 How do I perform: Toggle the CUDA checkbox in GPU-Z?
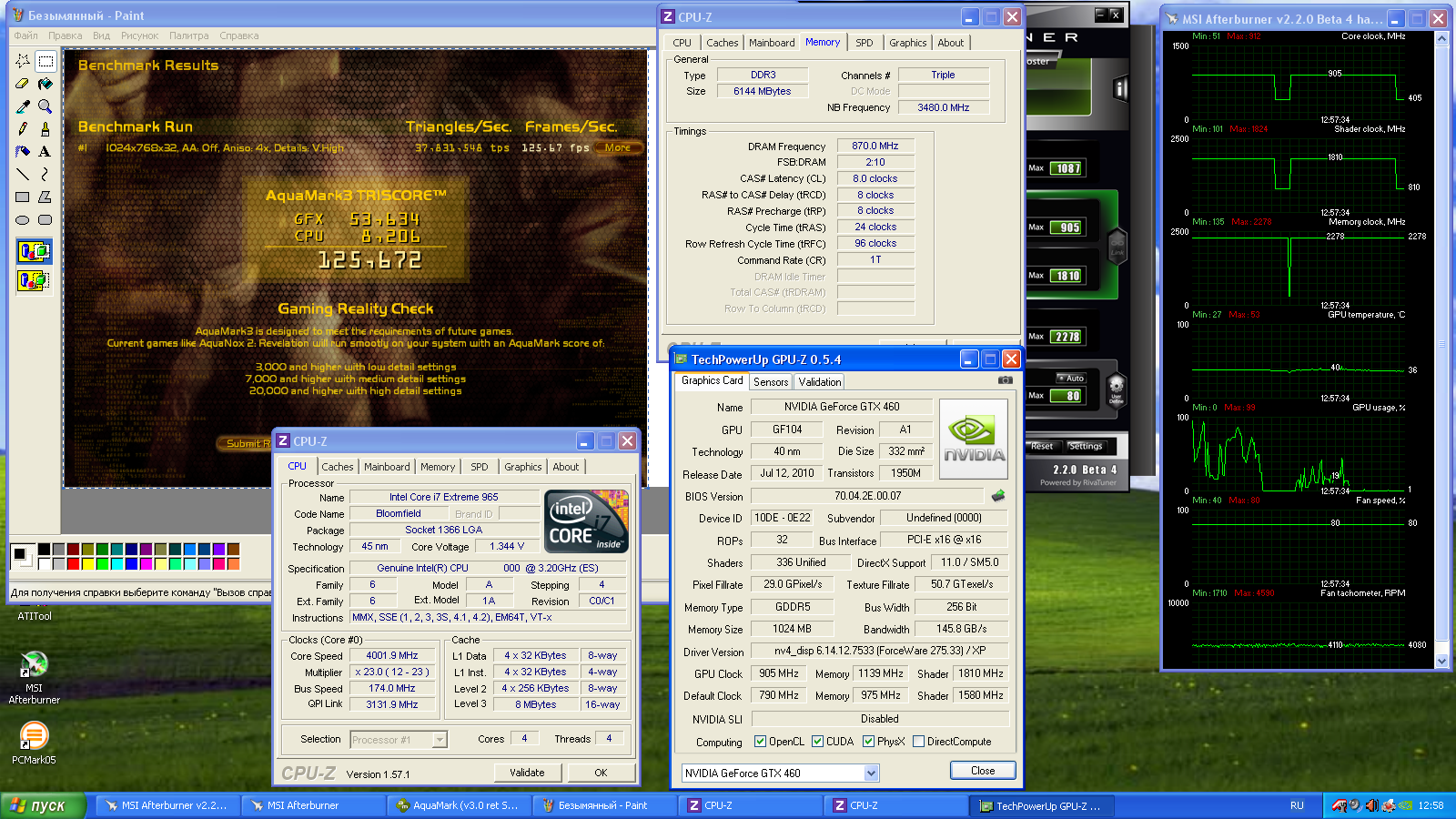[817, 742]
